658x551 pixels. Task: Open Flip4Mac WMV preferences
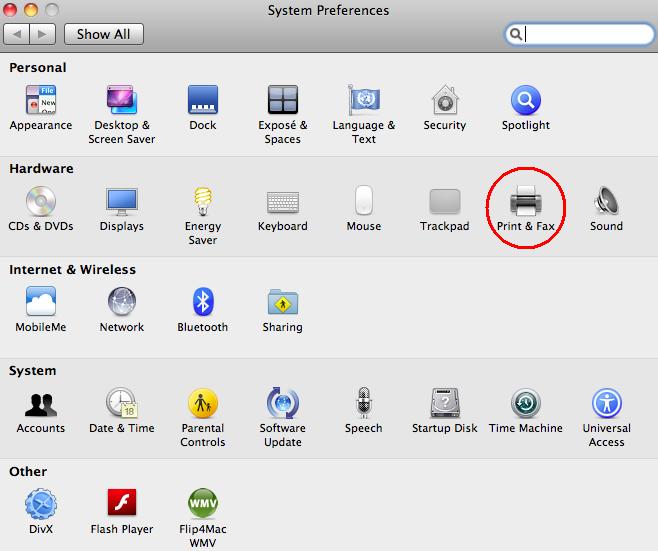click(x=203, y=505)
